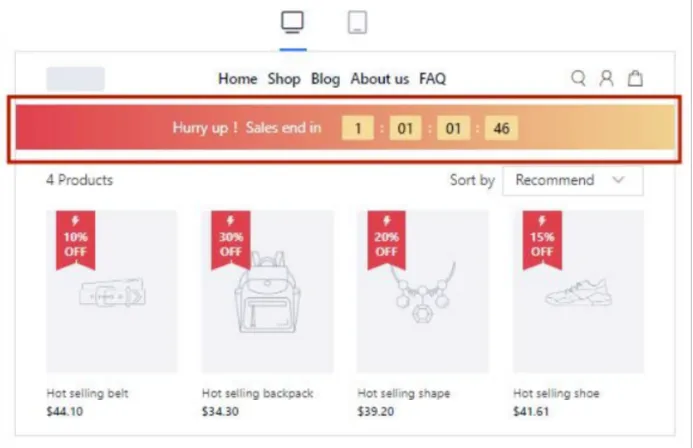Click the placeholder store logo
The image size is (693, 448).
click(x=76, y=79)
